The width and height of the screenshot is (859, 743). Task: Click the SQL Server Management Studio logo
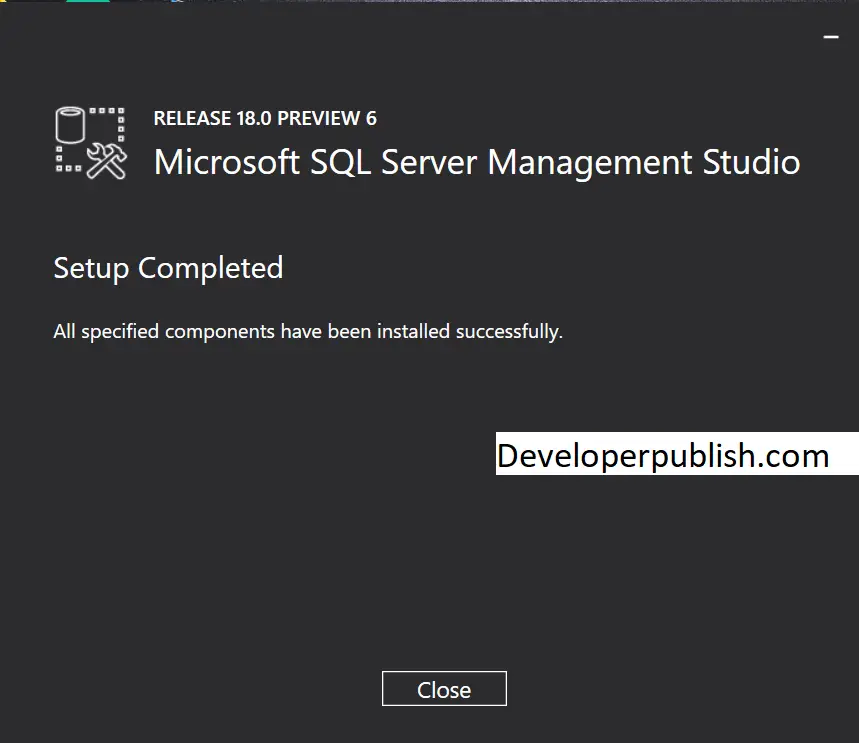point(91,143)
